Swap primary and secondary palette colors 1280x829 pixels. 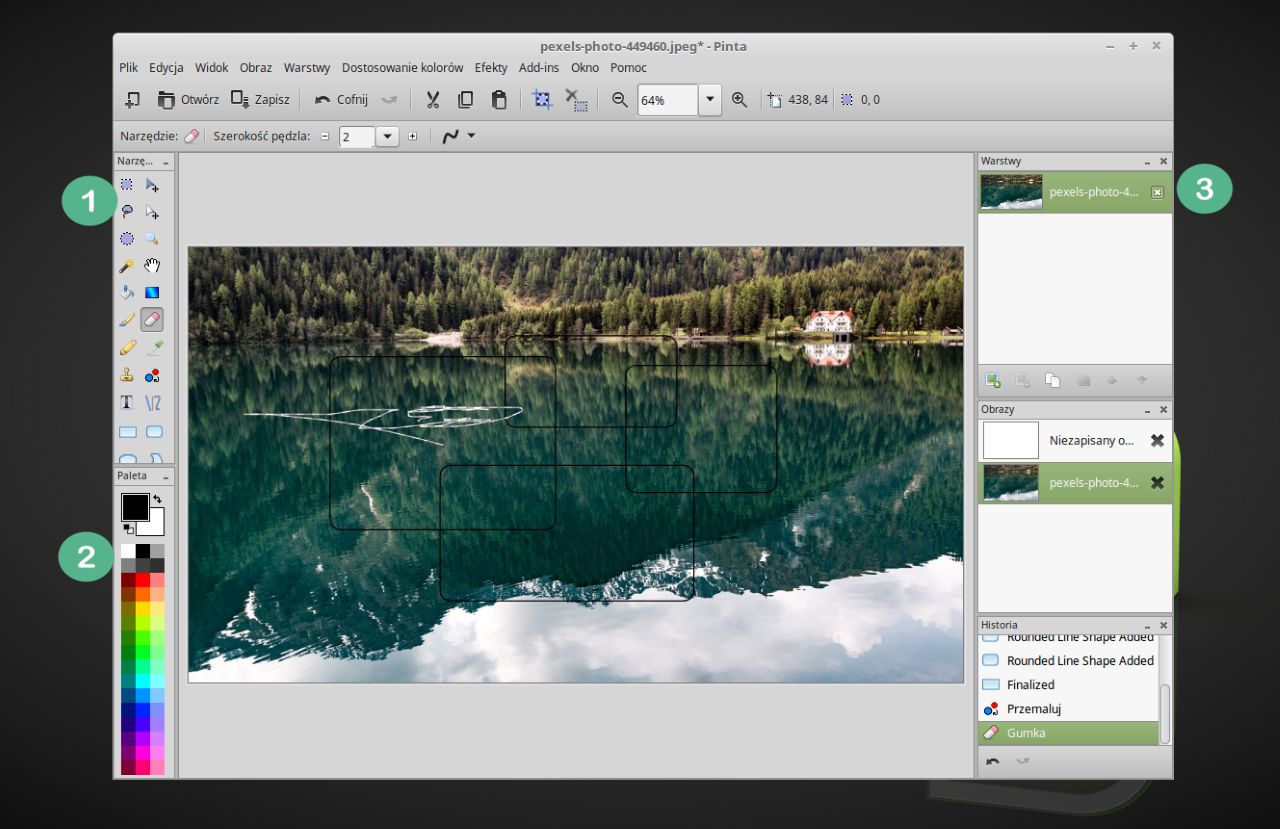(x=157, y=498)
